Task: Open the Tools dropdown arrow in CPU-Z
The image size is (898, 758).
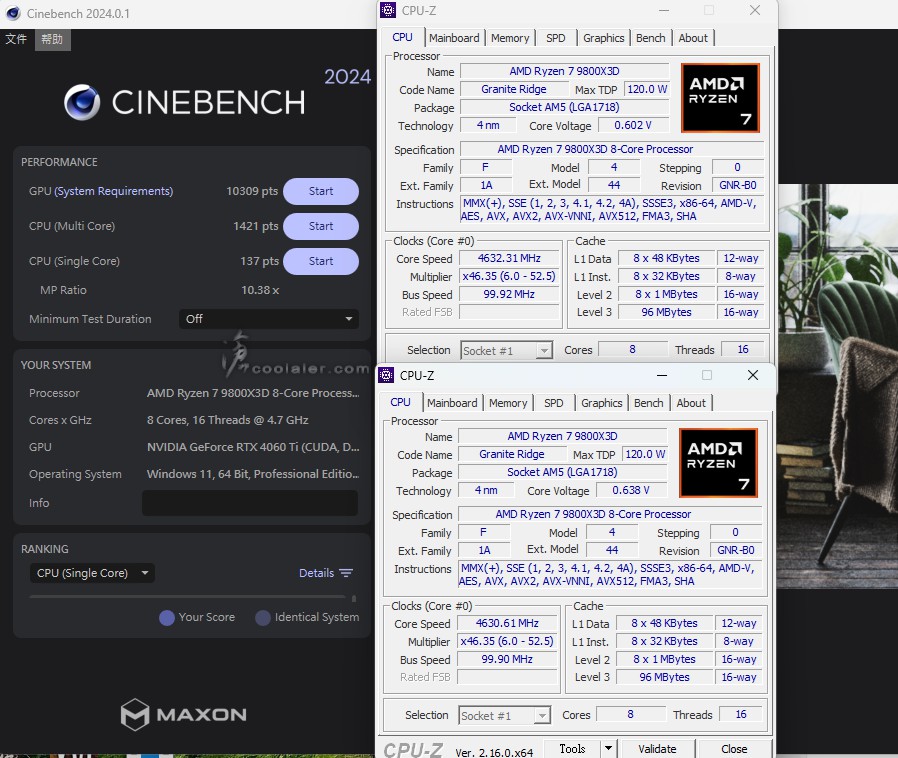Action: click(x=607, y=748)
